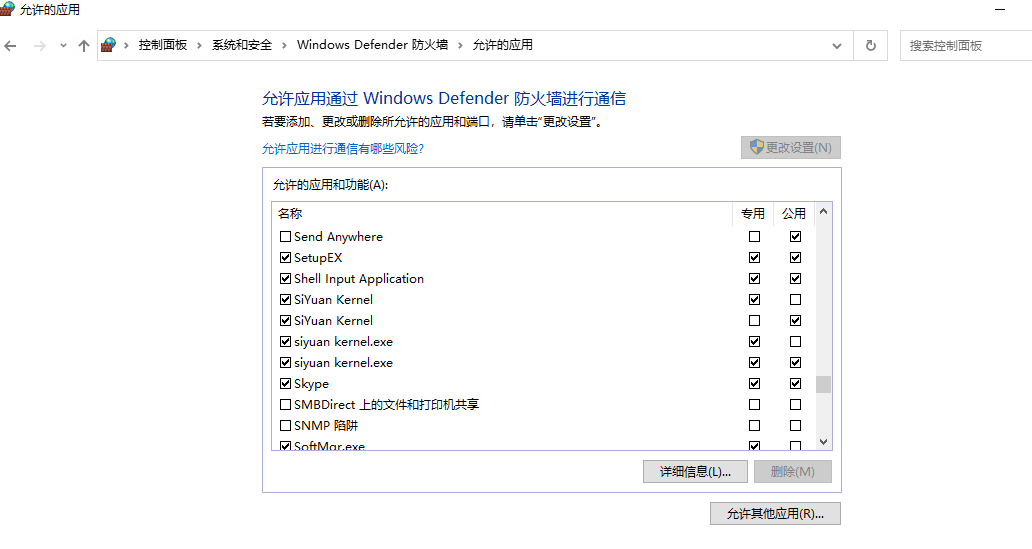Toggle the 公用 checkbox for Skype
Viewport: 1032px width, 549px height.
click(795, 384)
